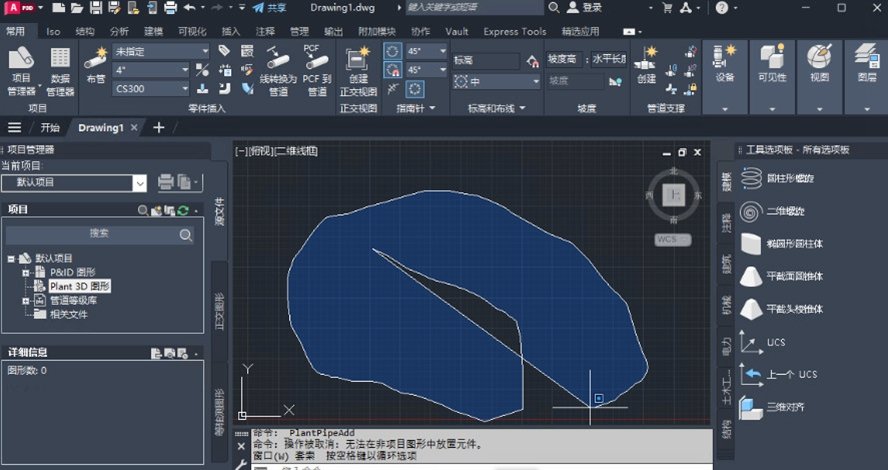Click the Undo arrow icon

190,8
